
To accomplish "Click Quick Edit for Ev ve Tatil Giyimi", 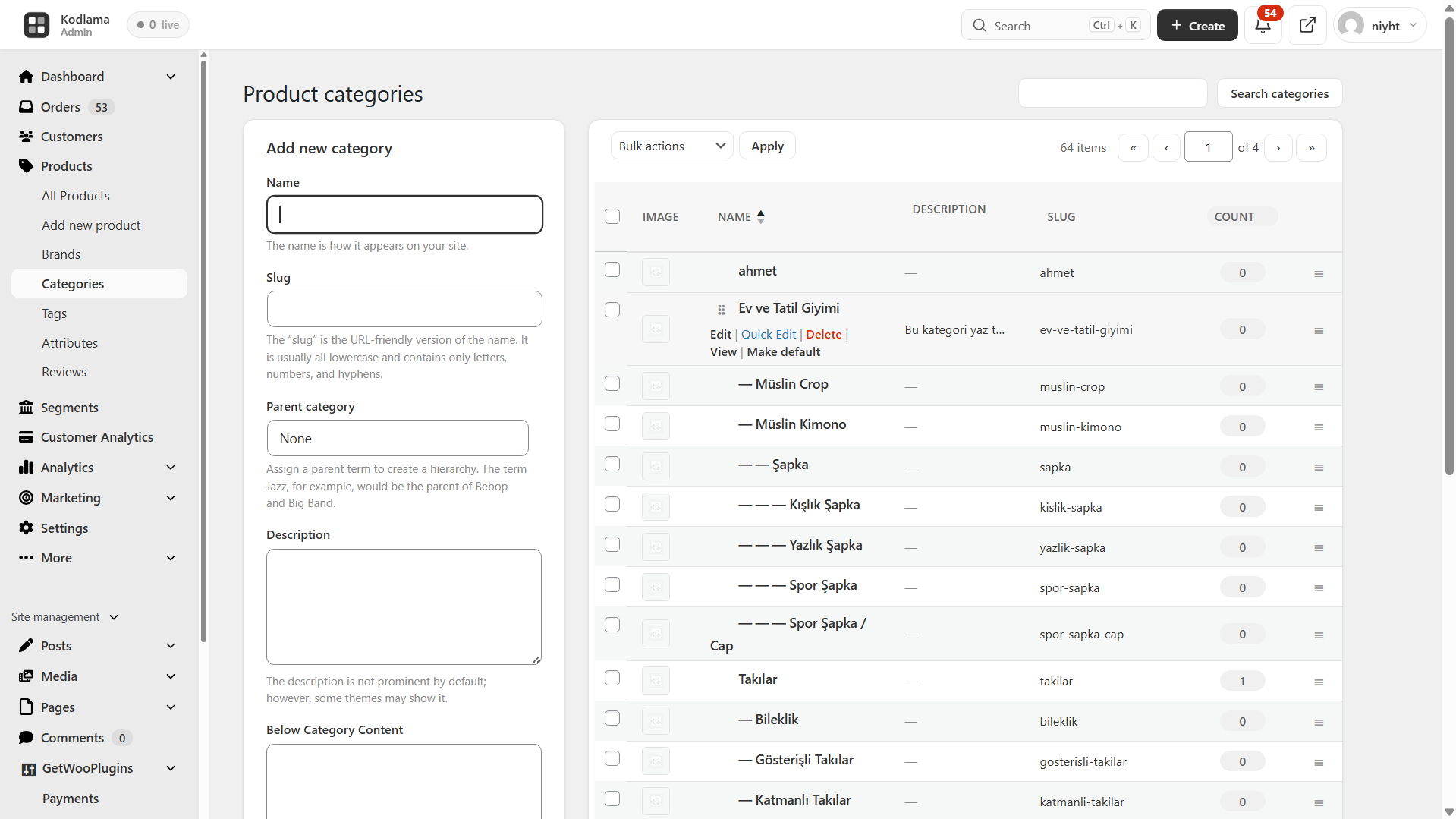I will point(769,334).
